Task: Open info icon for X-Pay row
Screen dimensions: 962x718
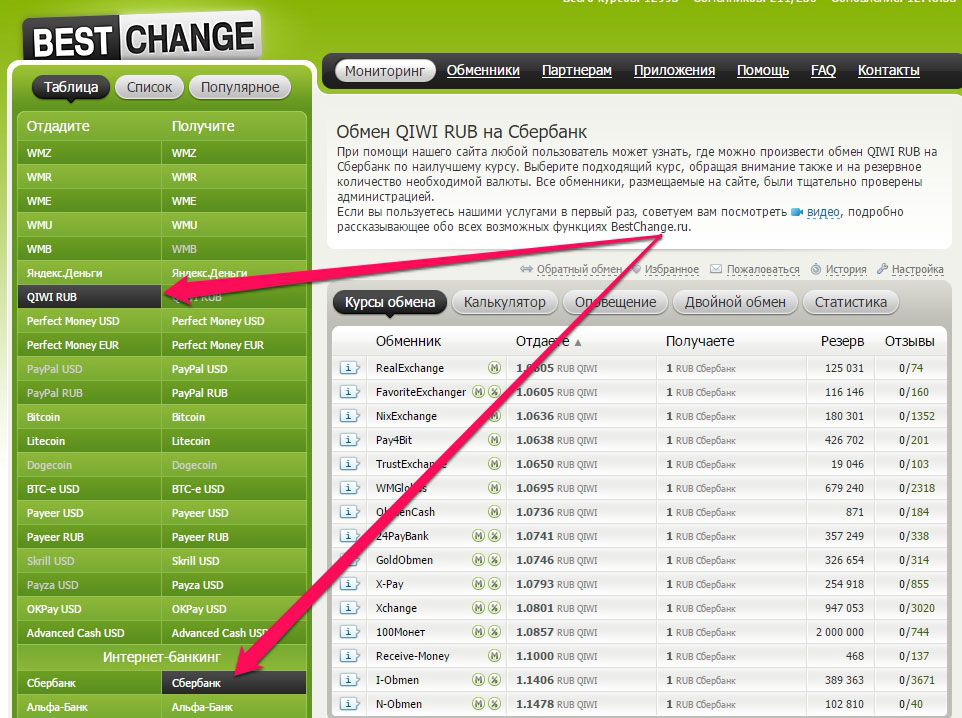Action: click(349, 584)
